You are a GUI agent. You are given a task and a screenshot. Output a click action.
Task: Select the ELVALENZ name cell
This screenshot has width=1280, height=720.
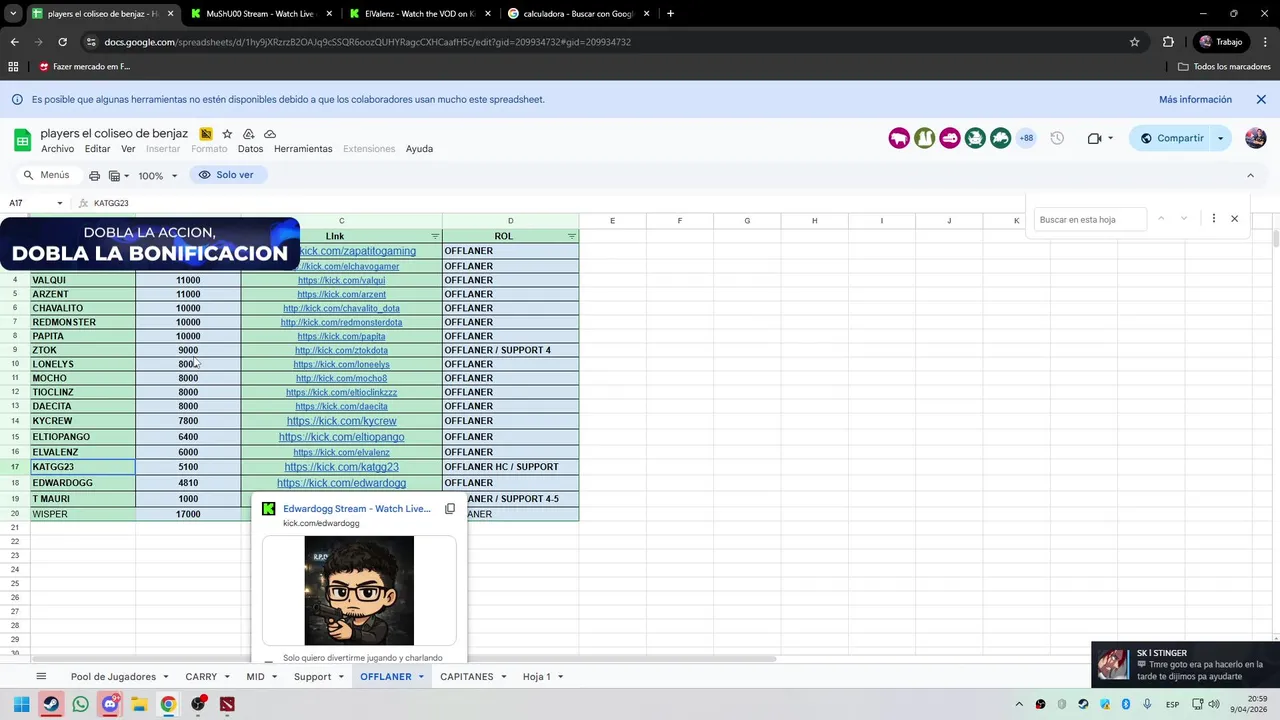(83, 452)
